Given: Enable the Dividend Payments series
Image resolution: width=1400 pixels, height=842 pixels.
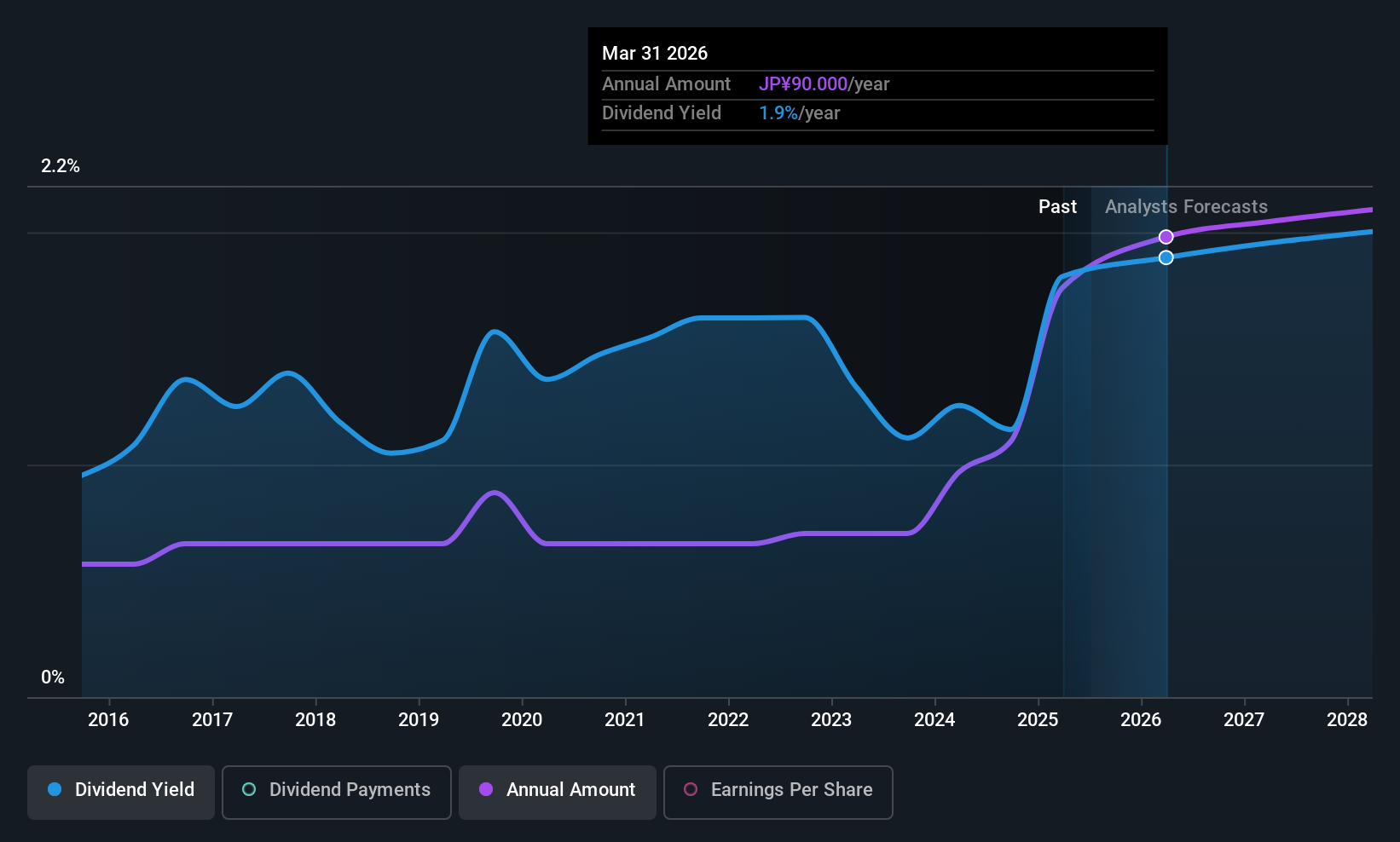Looking at the screenshot, I should [337, 792].
